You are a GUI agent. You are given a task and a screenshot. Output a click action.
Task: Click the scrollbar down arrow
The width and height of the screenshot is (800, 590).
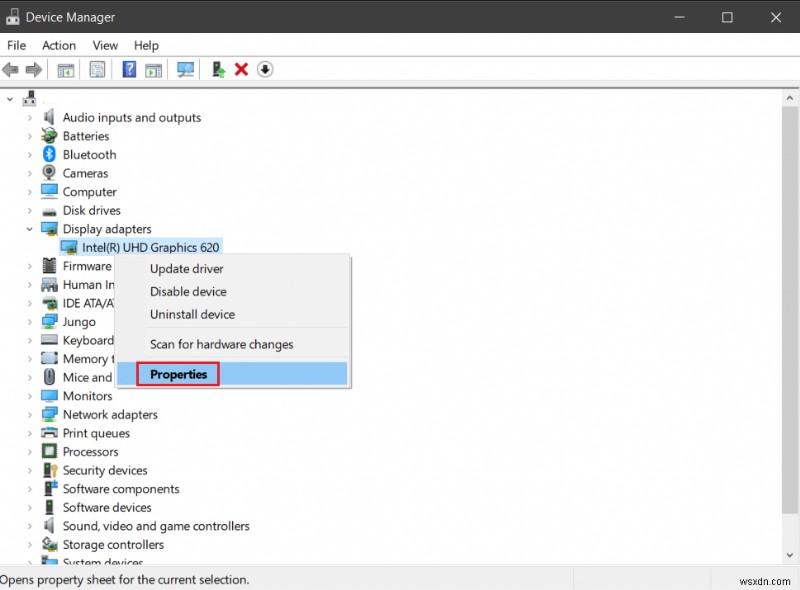click(790, 555)
